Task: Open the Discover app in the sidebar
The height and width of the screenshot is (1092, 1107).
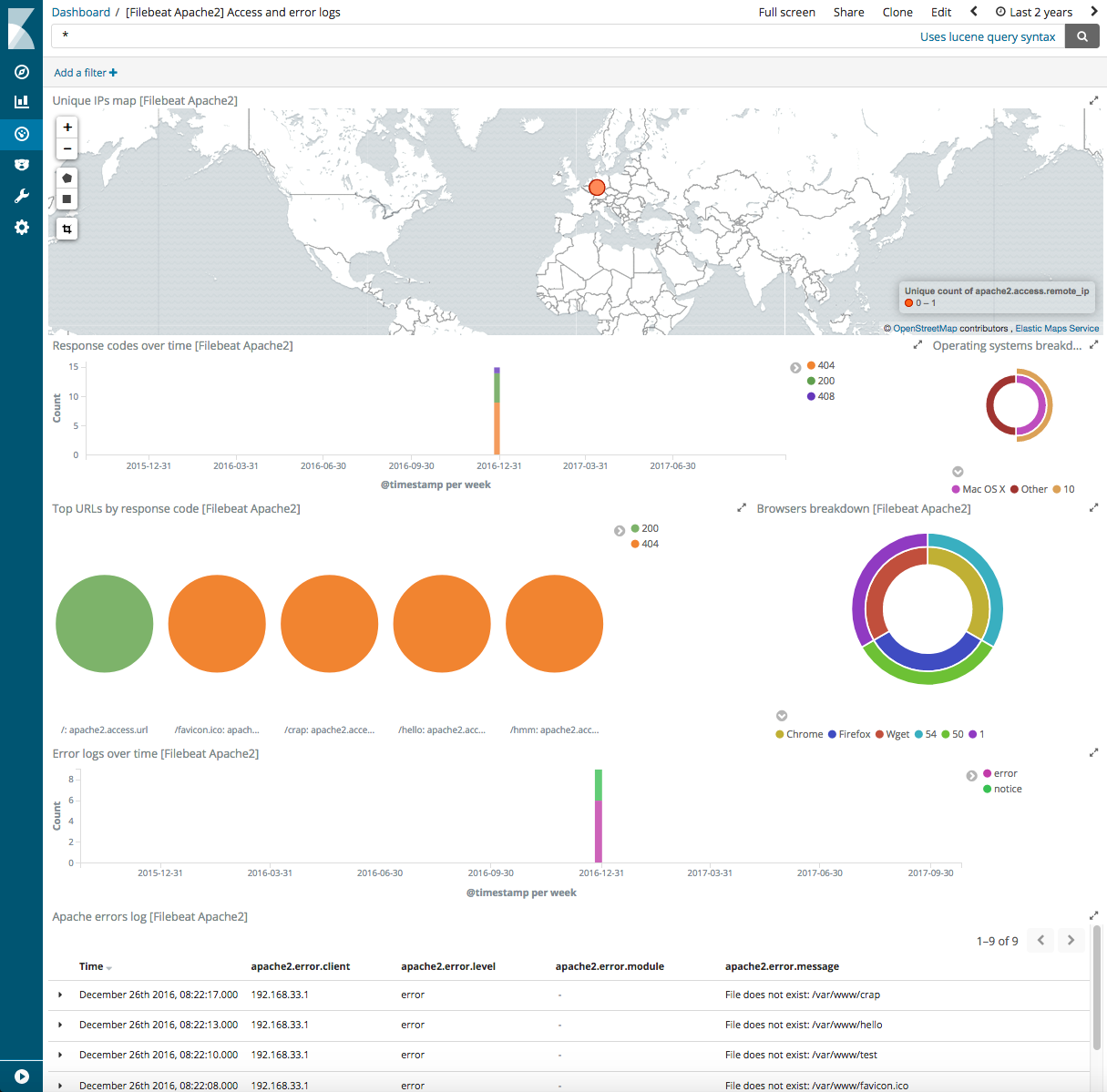Action: 21,72
